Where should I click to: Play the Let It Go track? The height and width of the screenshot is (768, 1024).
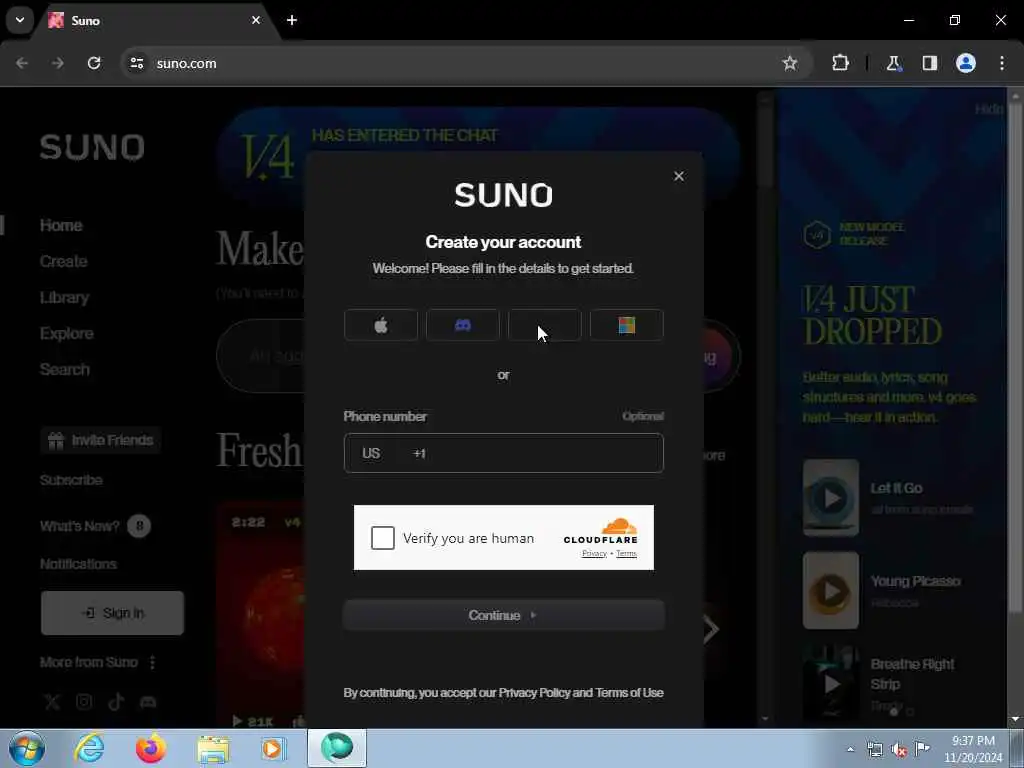[x=831, y=498]
